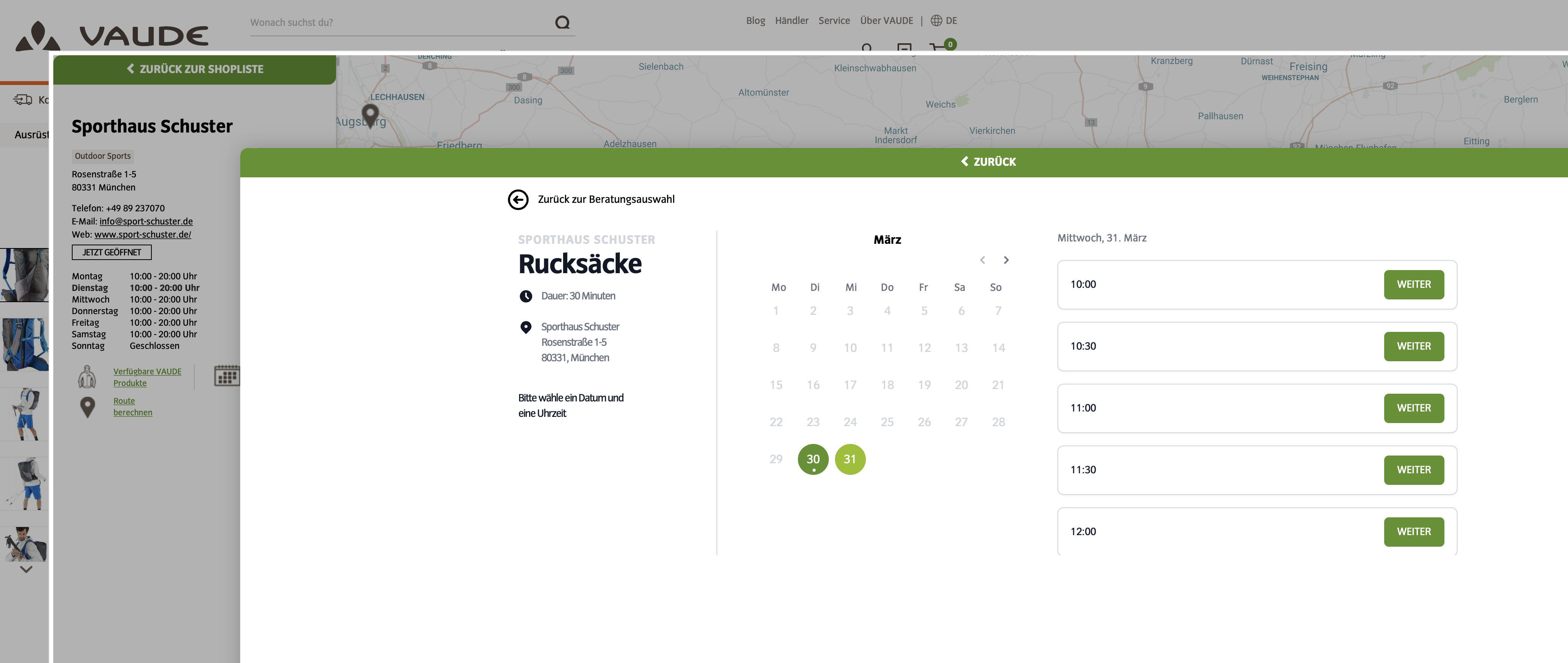Click the Sporthaus Schuster heading
The height and width of the screenshot is (663, 1568).
pos(152,126)
